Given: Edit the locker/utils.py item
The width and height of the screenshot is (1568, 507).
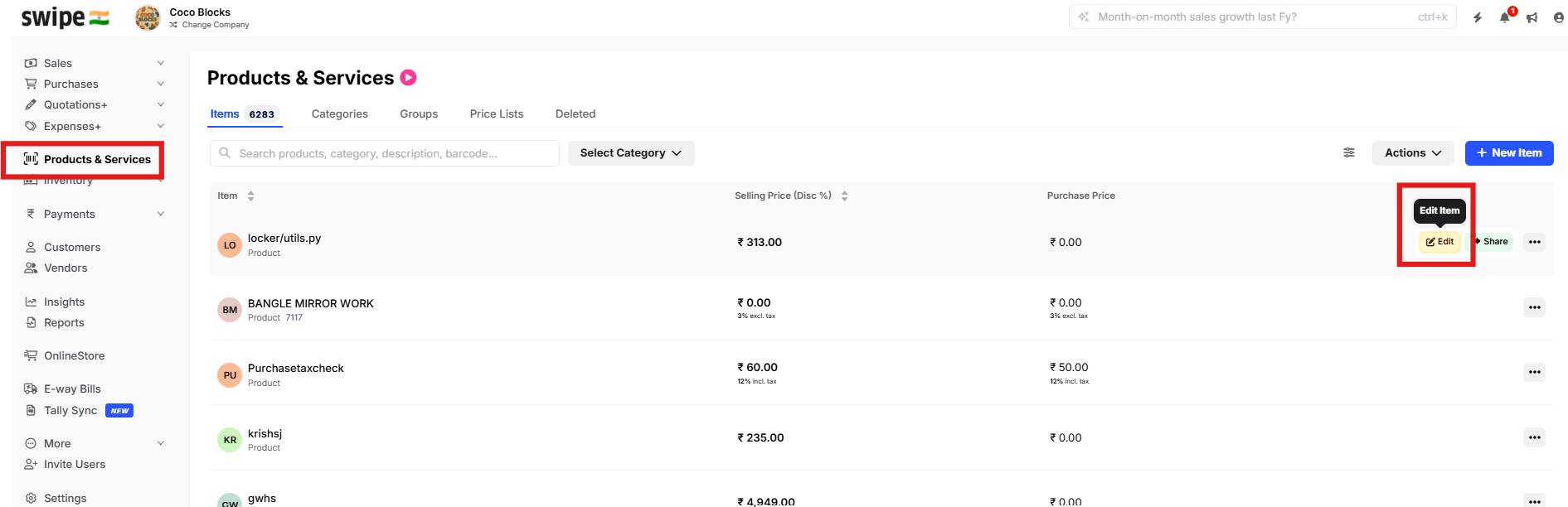Looking at the screenshot, I should 1439,242.
